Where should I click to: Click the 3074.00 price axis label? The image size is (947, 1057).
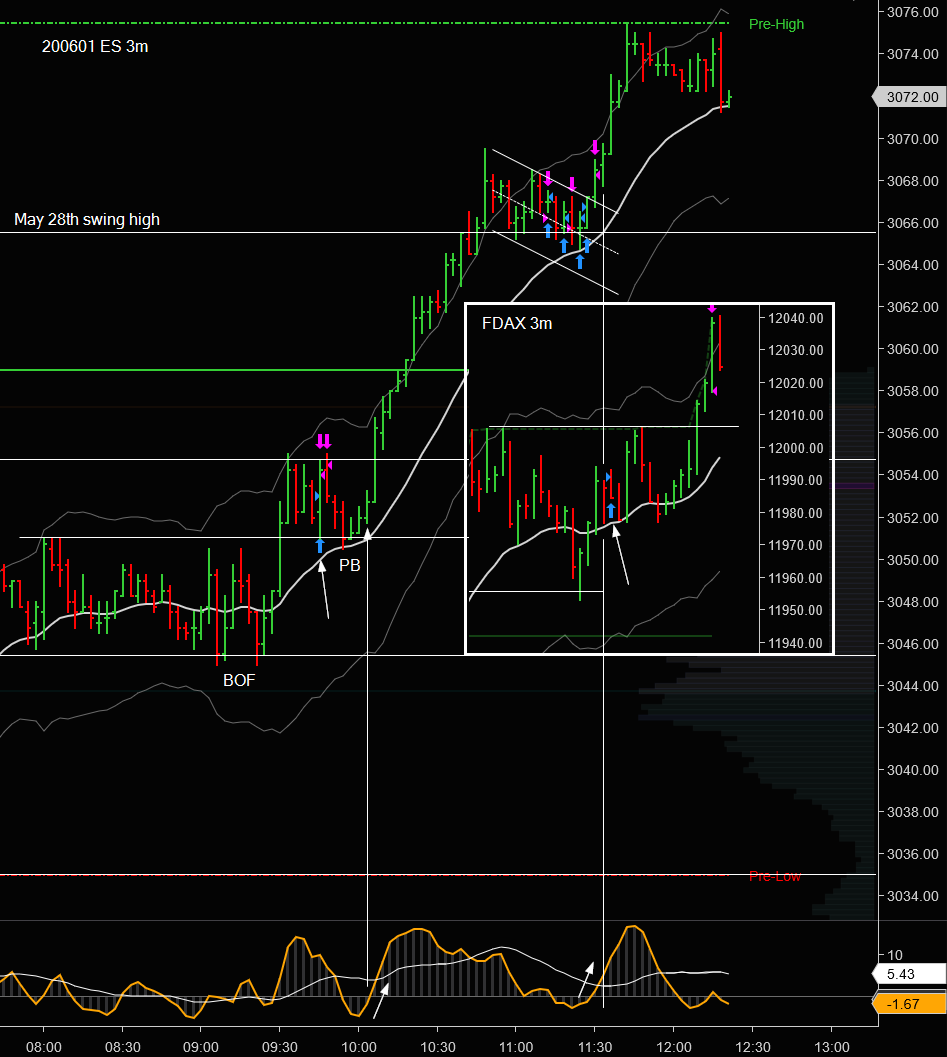[913, 54]
